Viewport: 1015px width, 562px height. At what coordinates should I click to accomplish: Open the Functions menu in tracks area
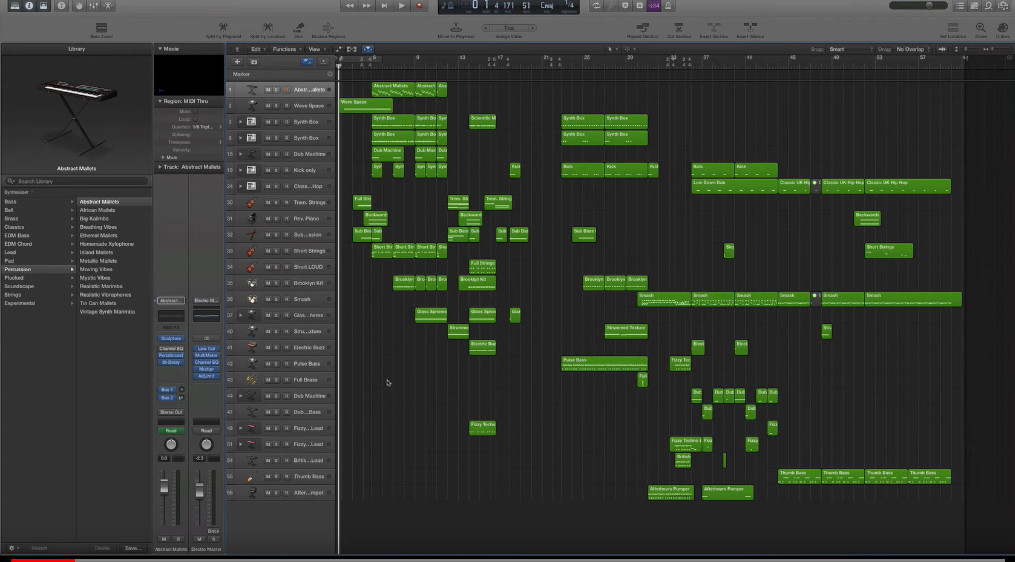[286, 49]
